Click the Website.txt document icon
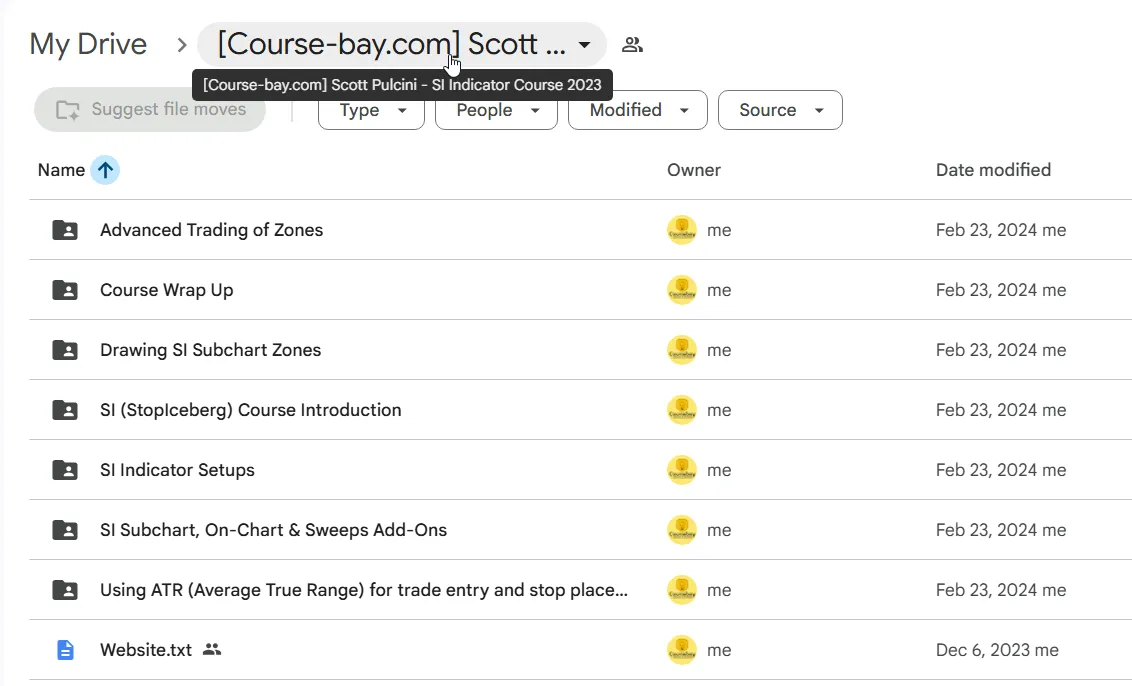 (65, 650)
